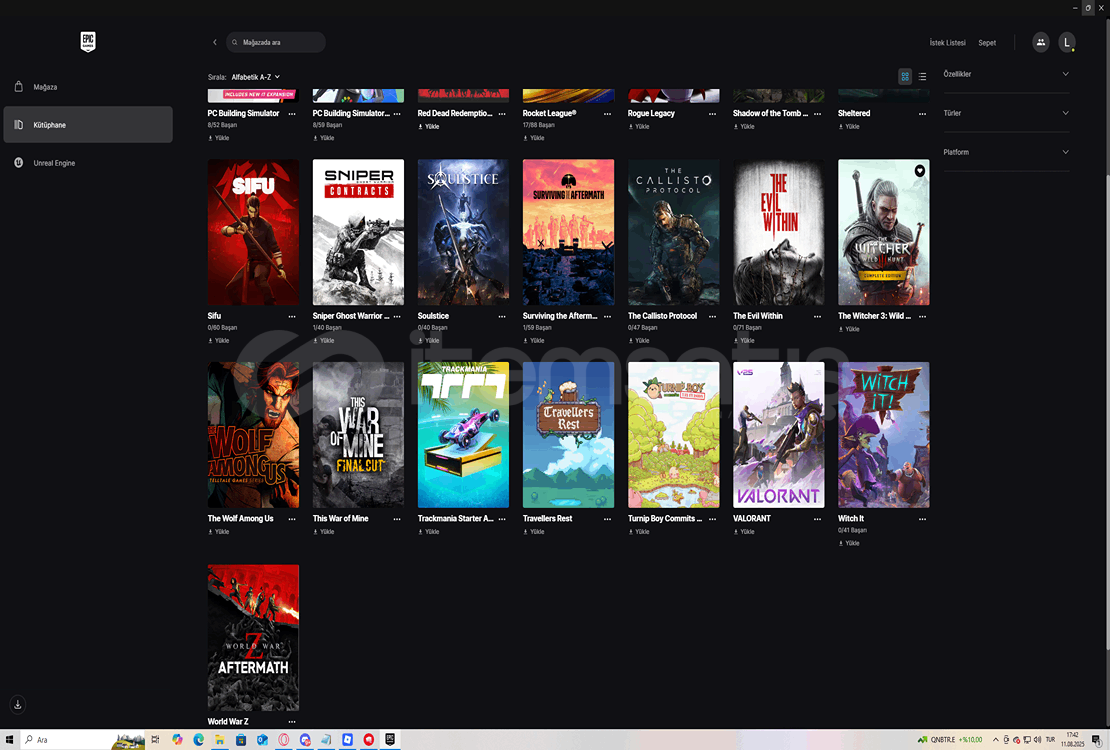The image size is (1110, 750).
Task: Open İstek Listesi wishlist link
Action: (947, 42)
